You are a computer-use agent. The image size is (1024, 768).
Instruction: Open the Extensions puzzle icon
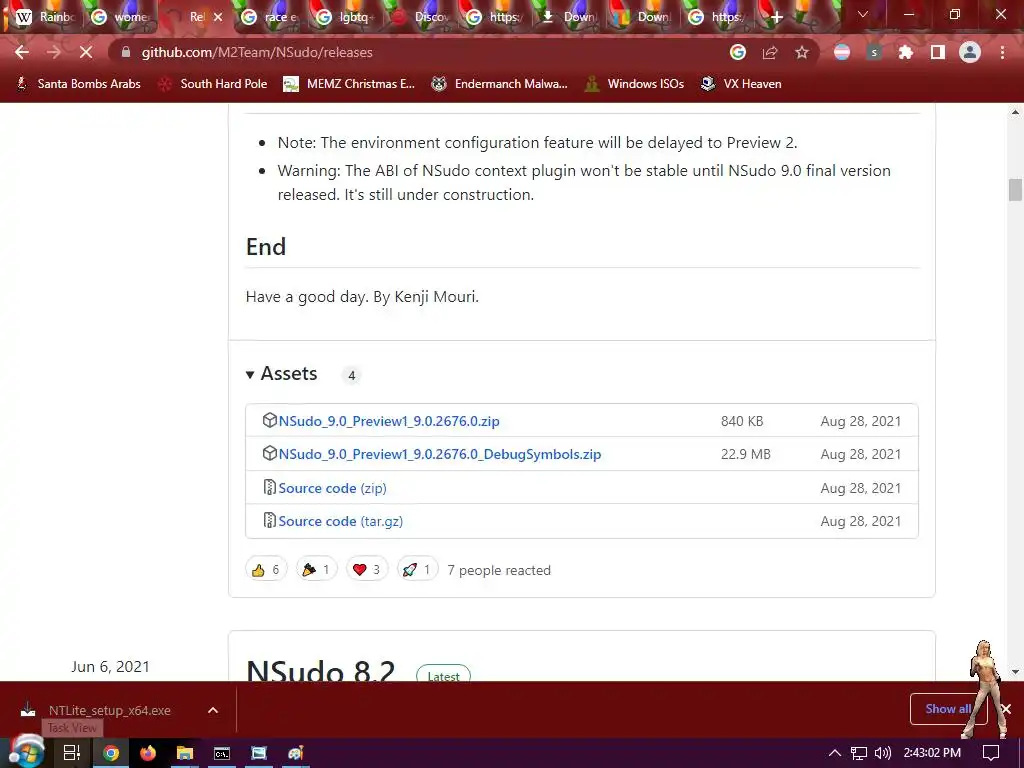(906, 52)
